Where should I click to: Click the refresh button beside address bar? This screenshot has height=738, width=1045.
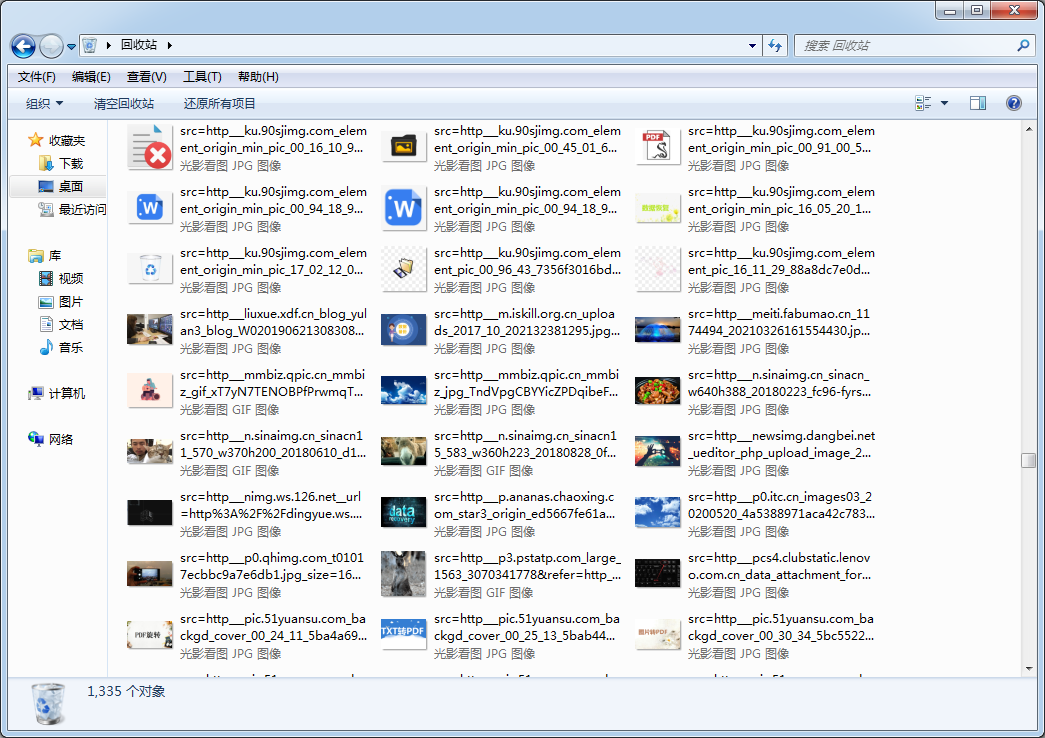point(775,46)
